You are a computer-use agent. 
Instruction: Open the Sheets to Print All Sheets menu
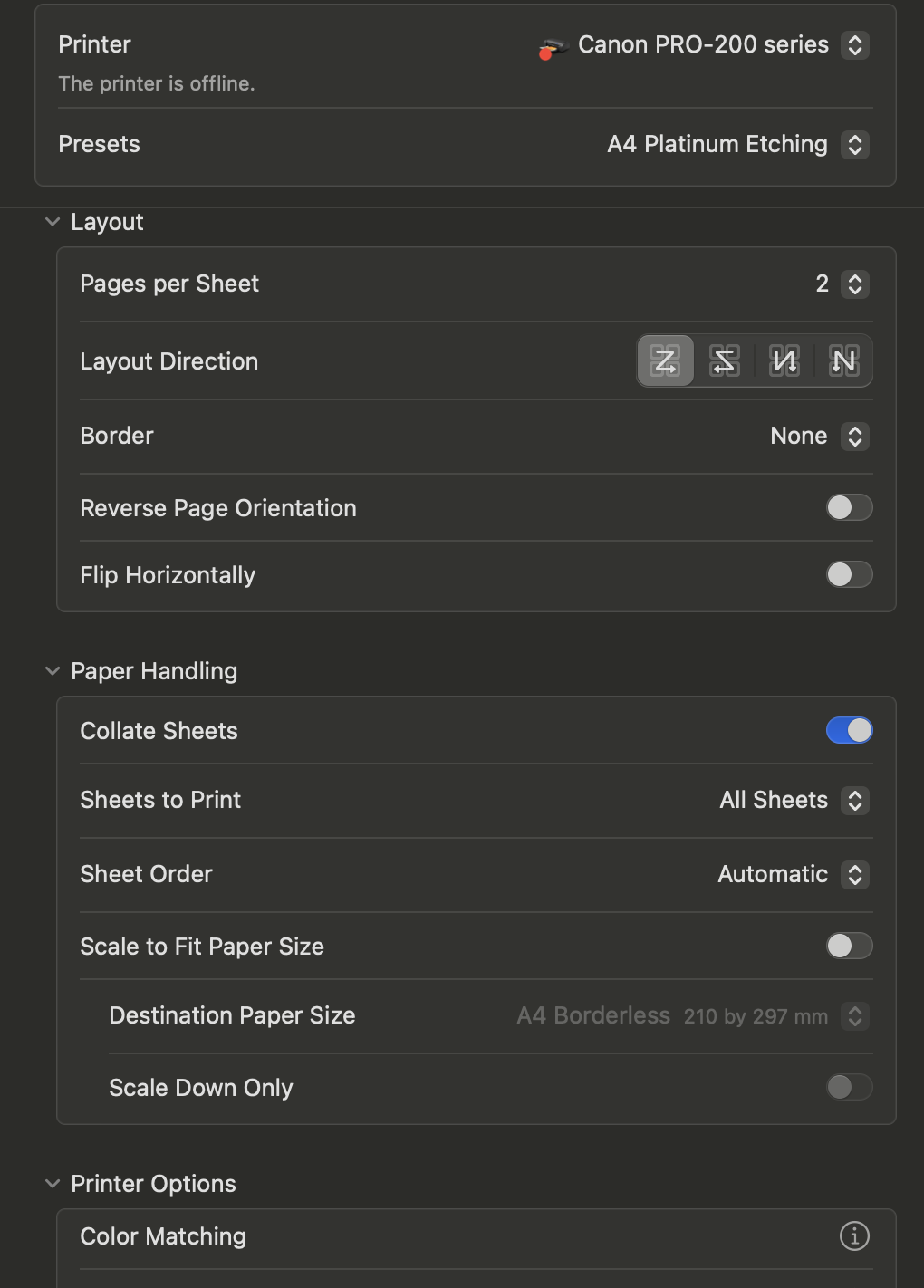pos(794,801)
